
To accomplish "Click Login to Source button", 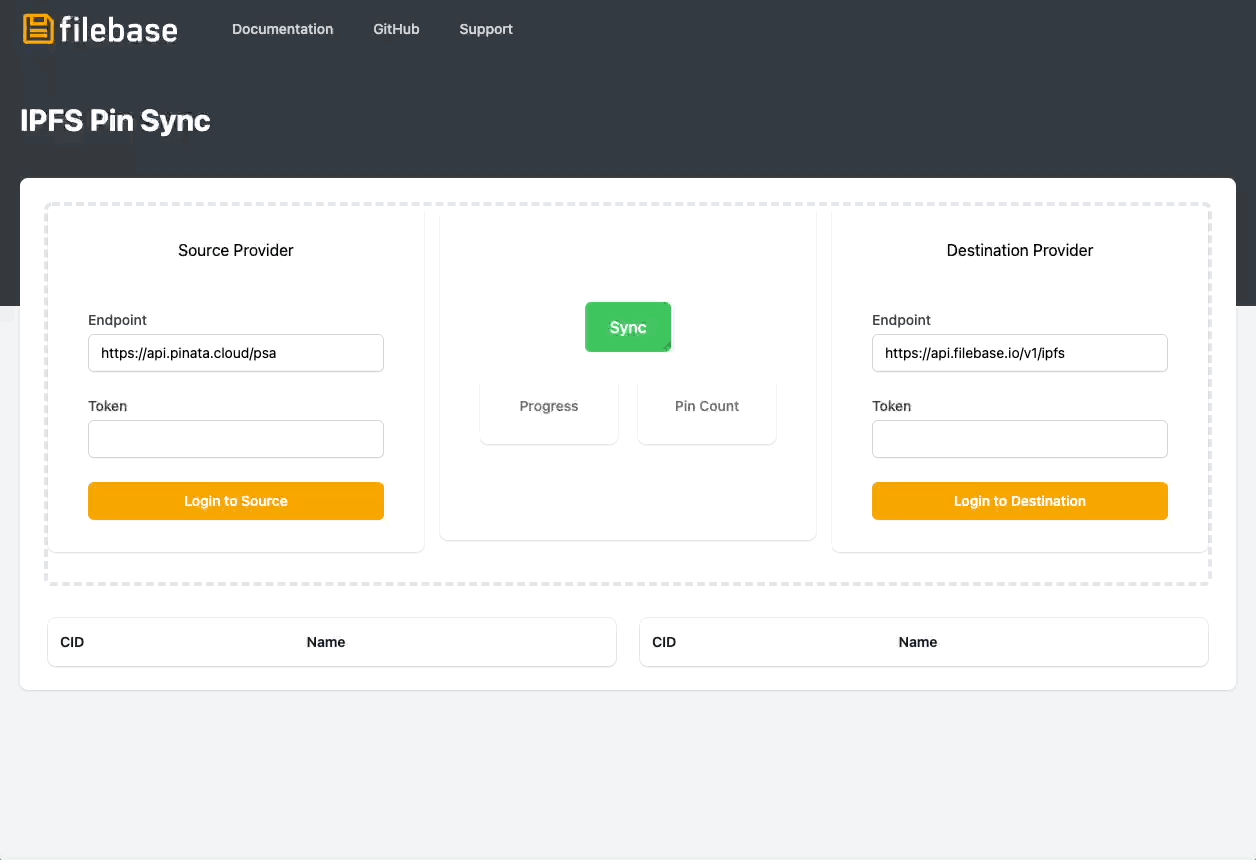I will [x=235, y=501].
